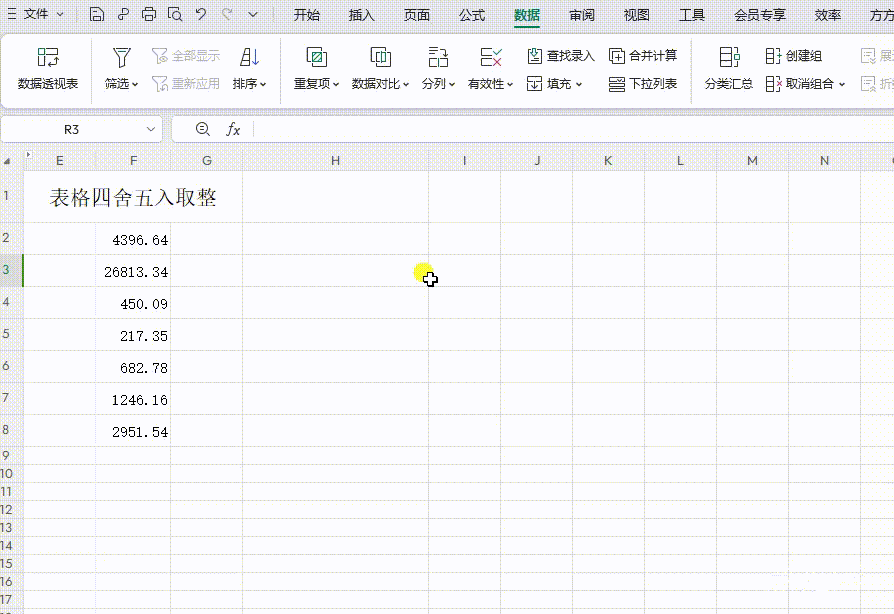Click cell with value 26813.34
894x614 pixels.
133,271
